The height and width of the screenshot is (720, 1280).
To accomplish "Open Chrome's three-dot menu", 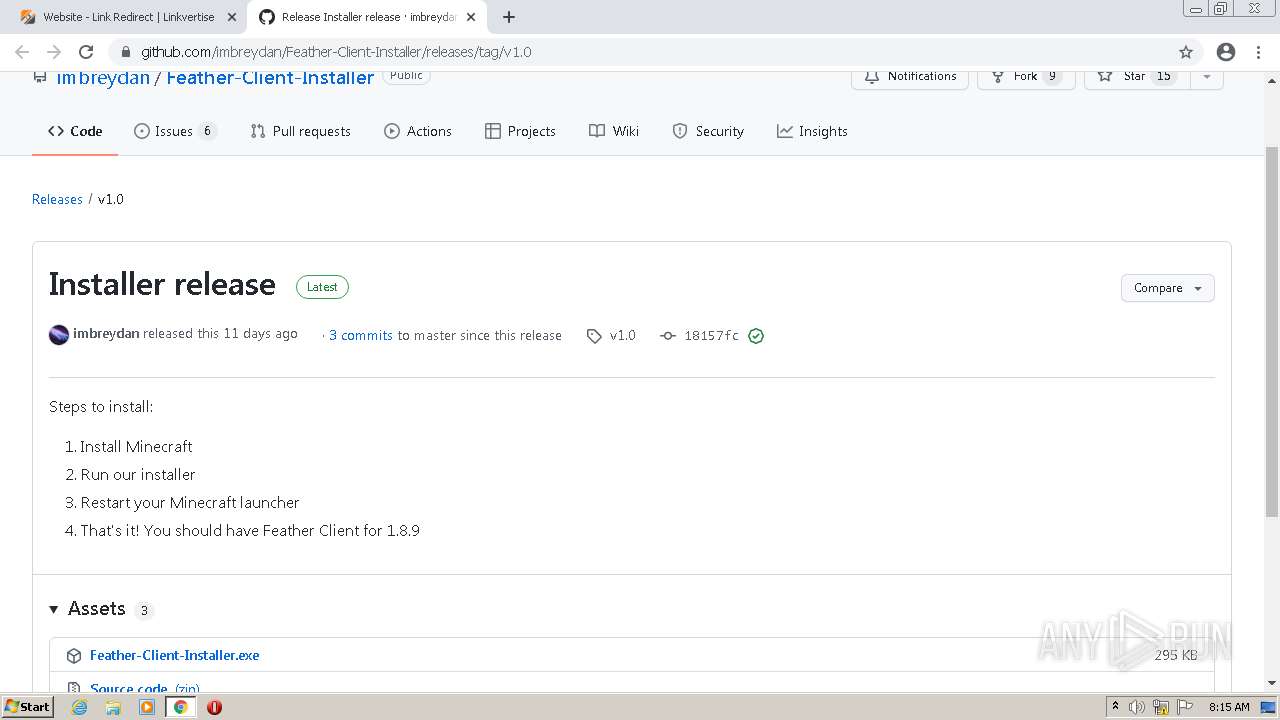I will coord(1257,52).
